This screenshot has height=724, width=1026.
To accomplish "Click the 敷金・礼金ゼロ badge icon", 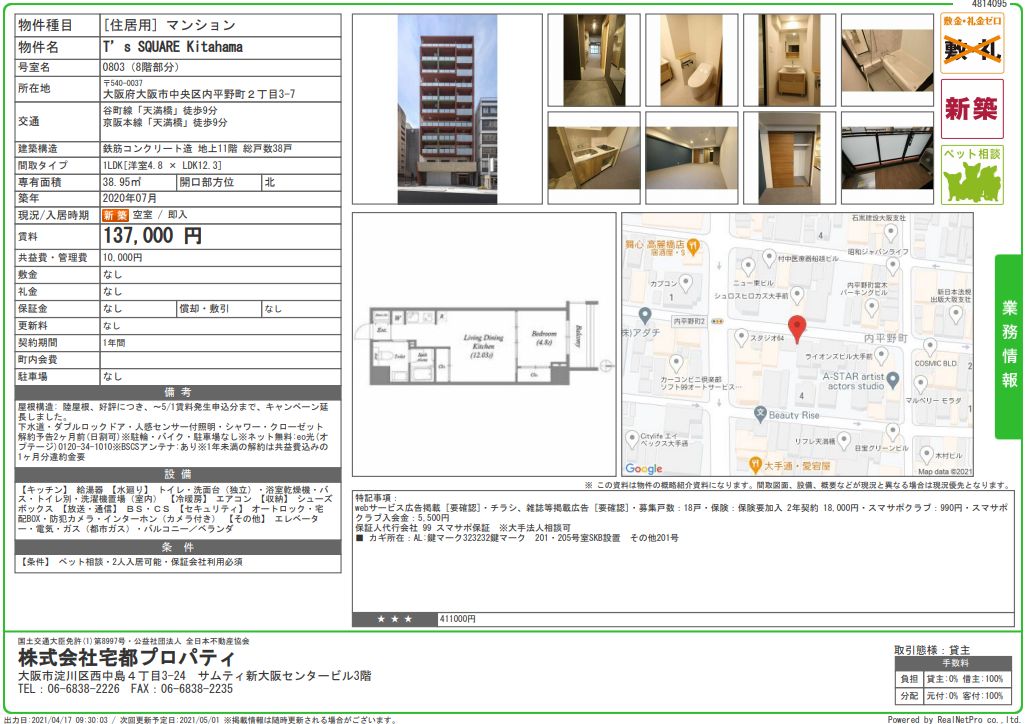I will pyautogui.click(x=972, y=43).
